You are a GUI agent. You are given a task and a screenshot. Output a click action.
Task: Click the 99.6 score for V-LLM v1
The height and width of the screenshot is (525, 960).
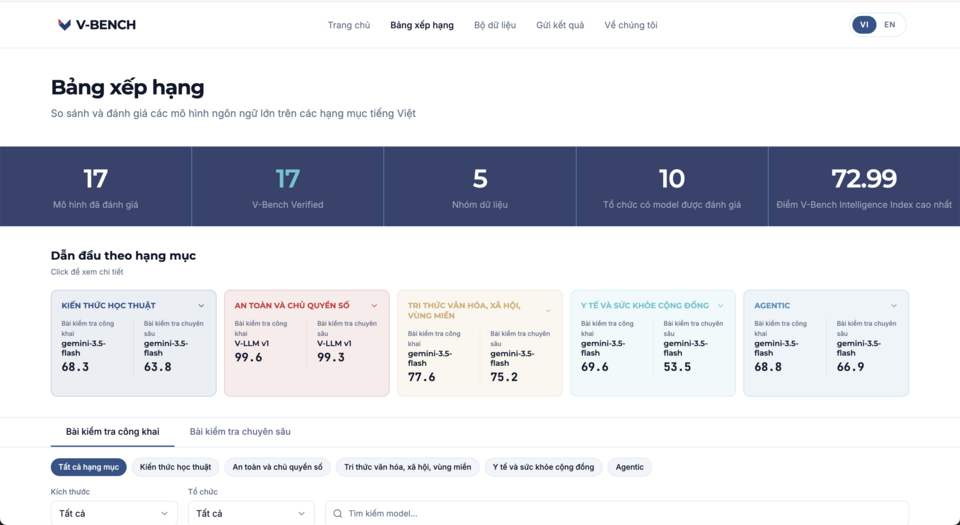pyautogui.click(x=248, y=357)
